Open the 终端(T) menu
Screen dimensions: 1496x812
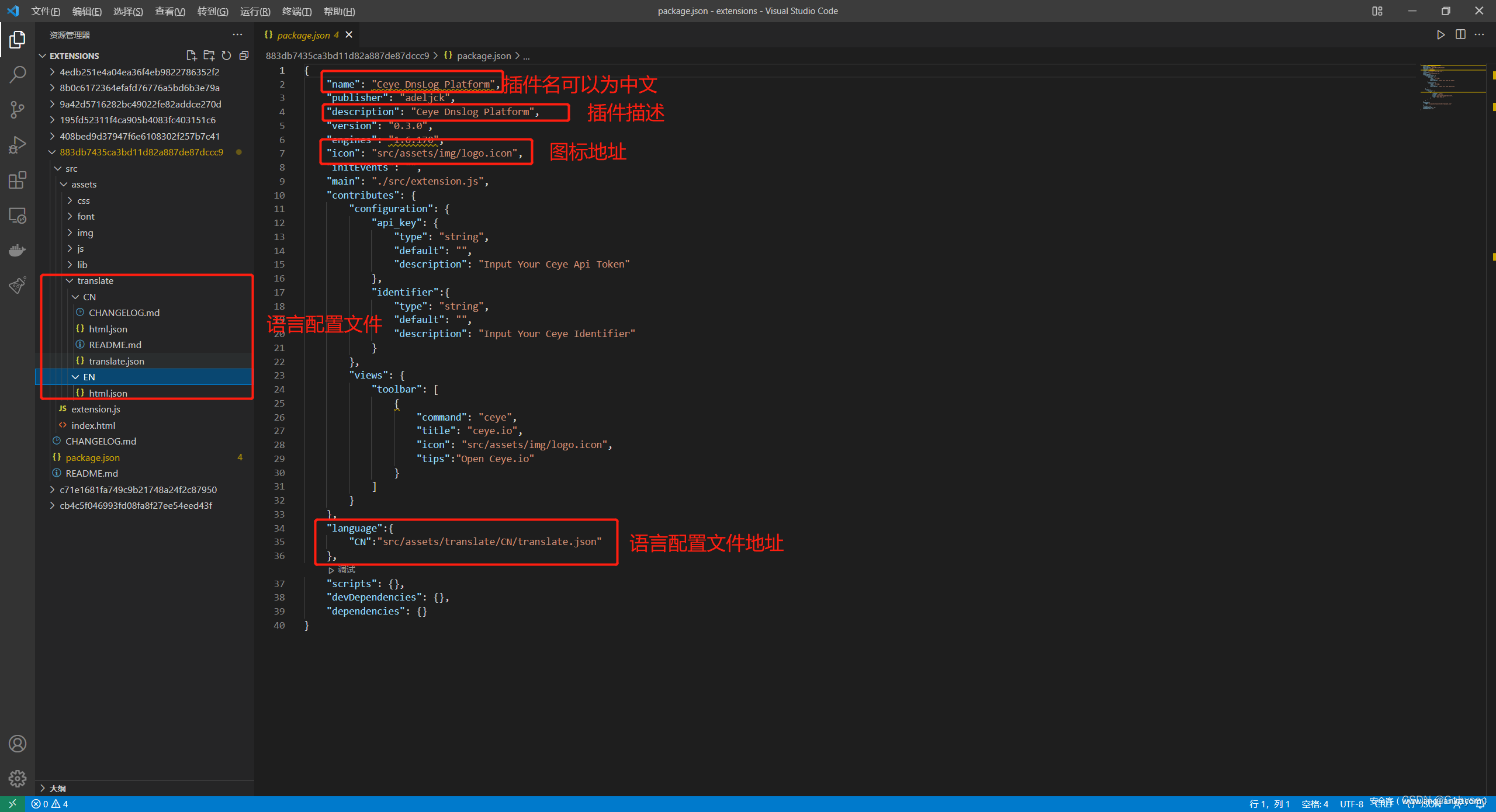297,11
